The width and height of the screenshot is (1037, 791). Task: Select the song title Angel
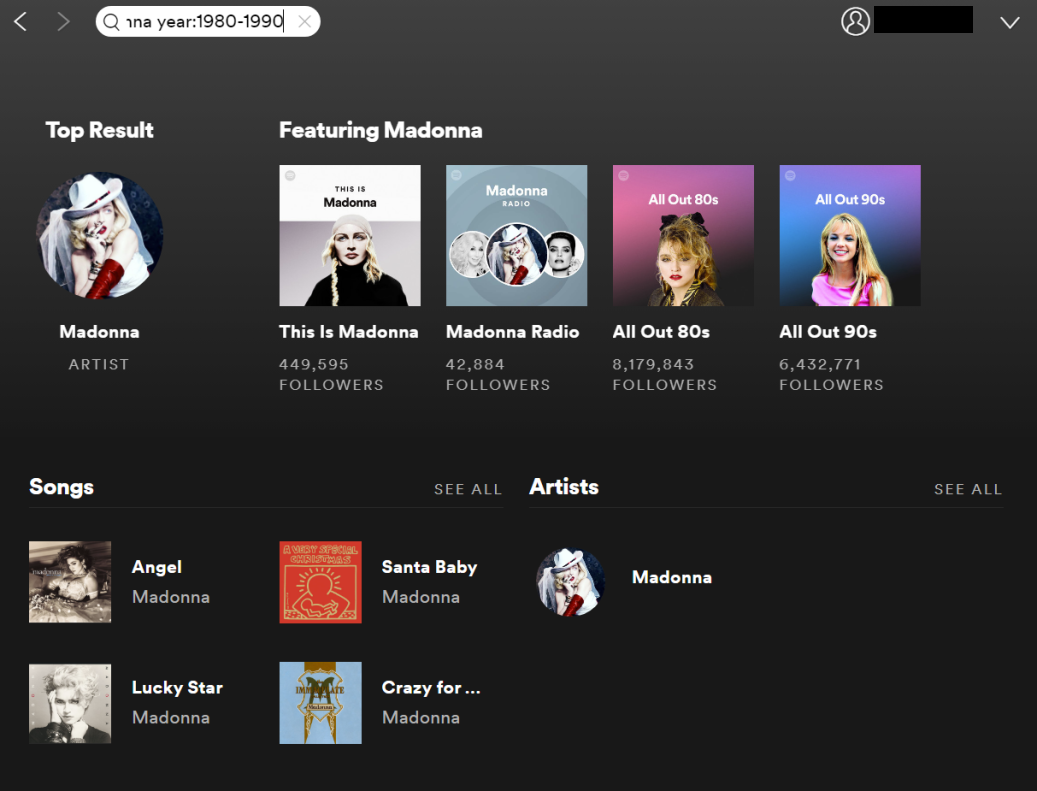(157, 567)
